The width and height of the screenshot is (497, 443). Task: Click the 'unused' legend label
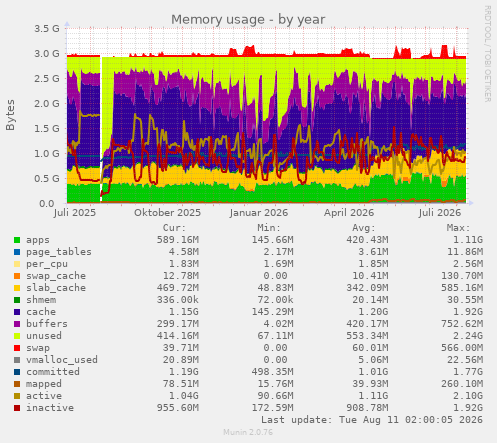tap(44, 336)
